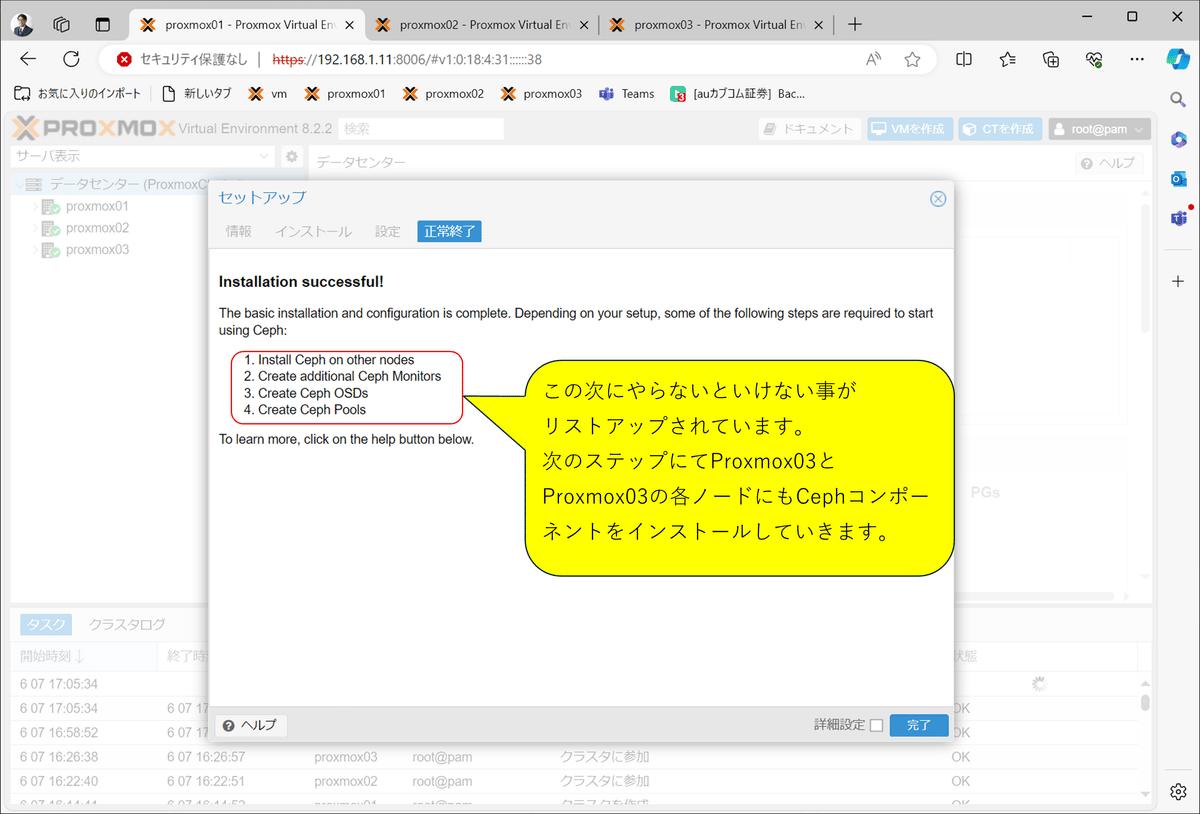
Task: Open the root@pam user dropdown
Action: pyautogui.click(x=1099, y=129)
